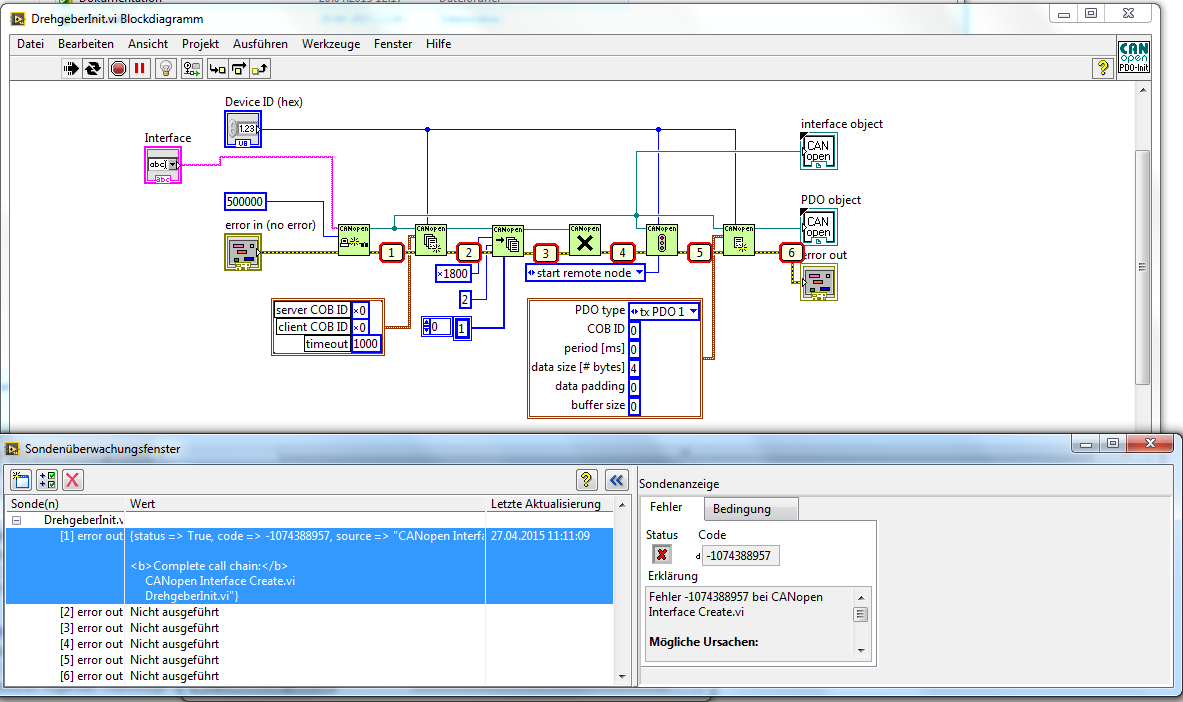Screen dimensions: 1183x702
Task: Switch to the Bedingung tab
Action: (741, 508)
